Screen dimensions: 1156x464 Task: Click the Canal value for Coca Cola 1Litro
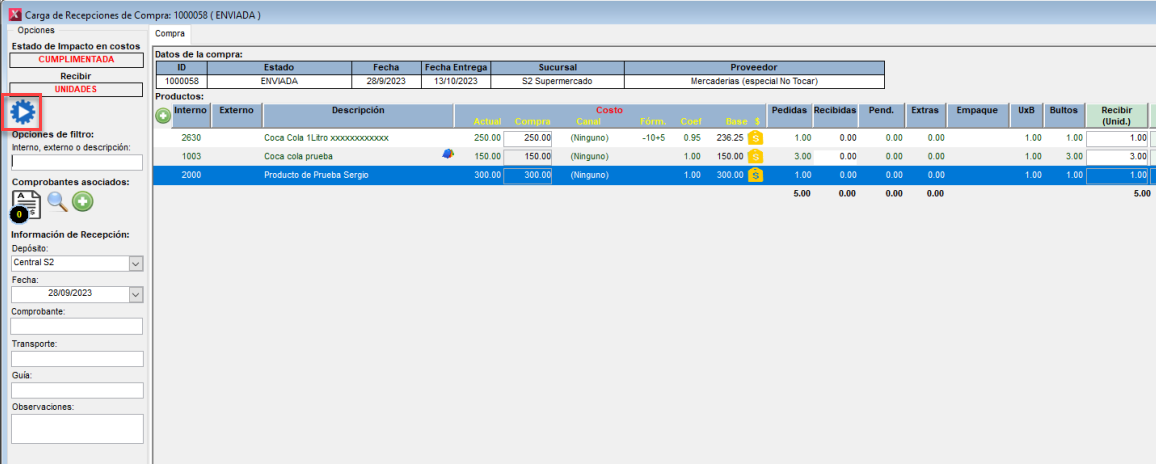(589, 138)
